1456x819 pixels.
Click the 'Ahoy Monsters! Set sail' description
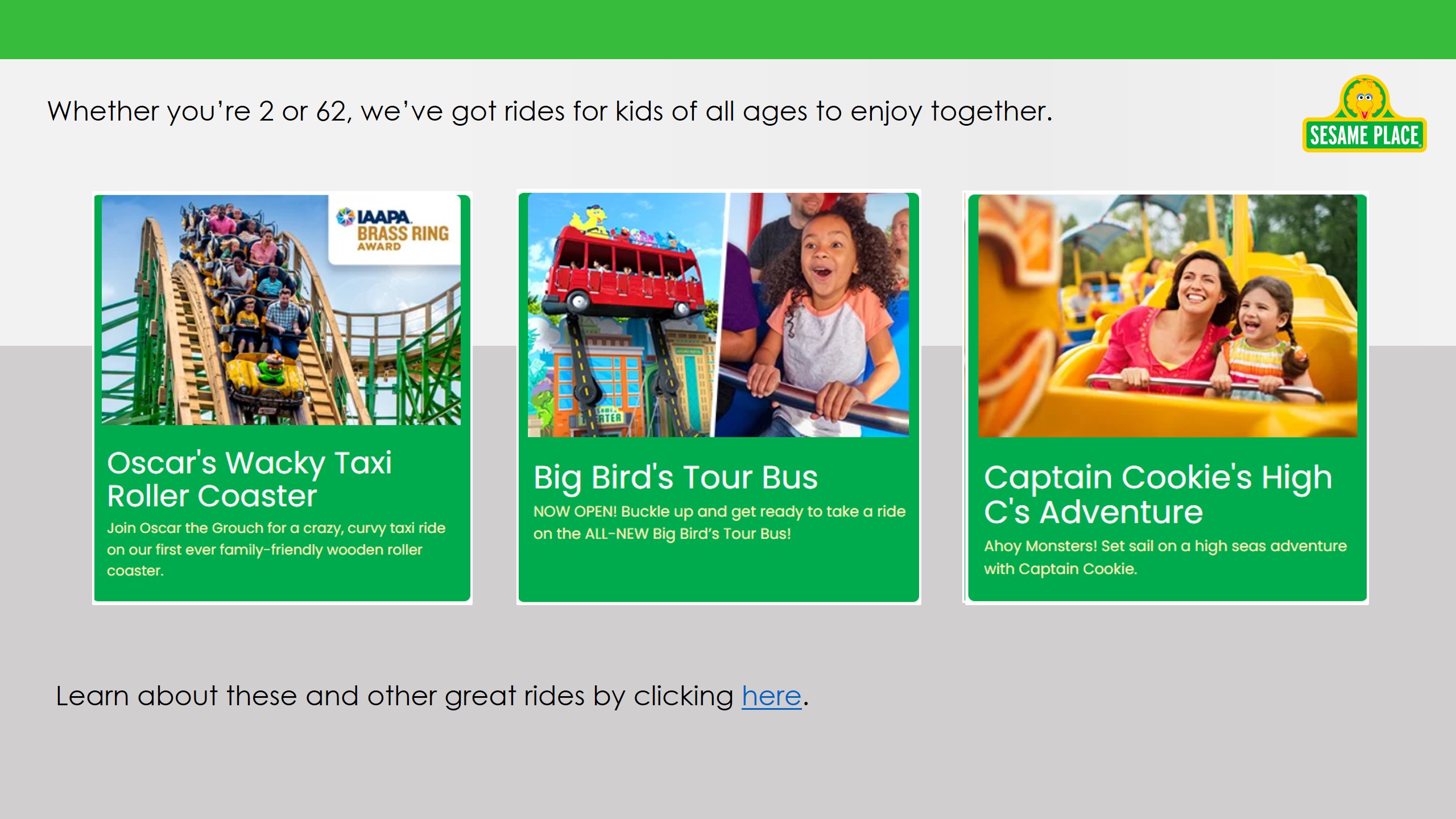coord(1165,557)
